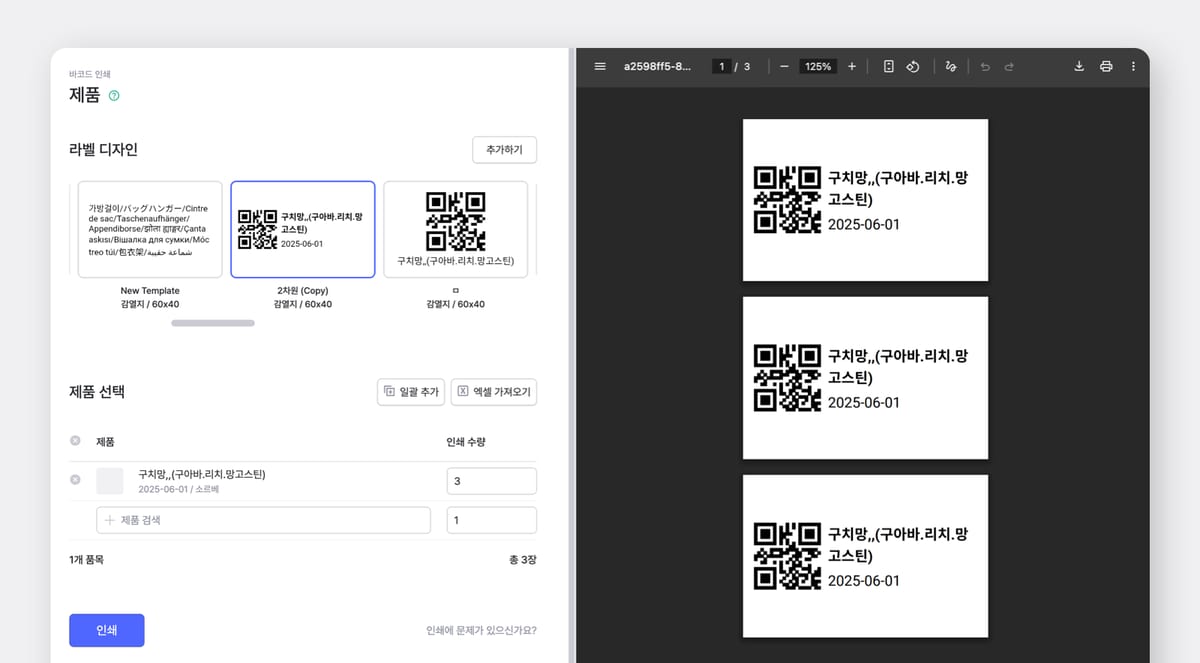Screen dimensions: 1200x663
Task: Open the PDF viewer hamburger menu
Action: pyautogui.click(x=599, y=66)
